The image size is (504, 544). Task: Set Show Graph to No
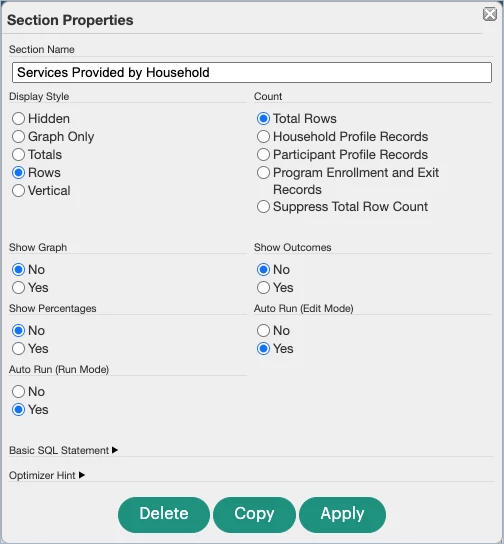(x=18, y=270)
